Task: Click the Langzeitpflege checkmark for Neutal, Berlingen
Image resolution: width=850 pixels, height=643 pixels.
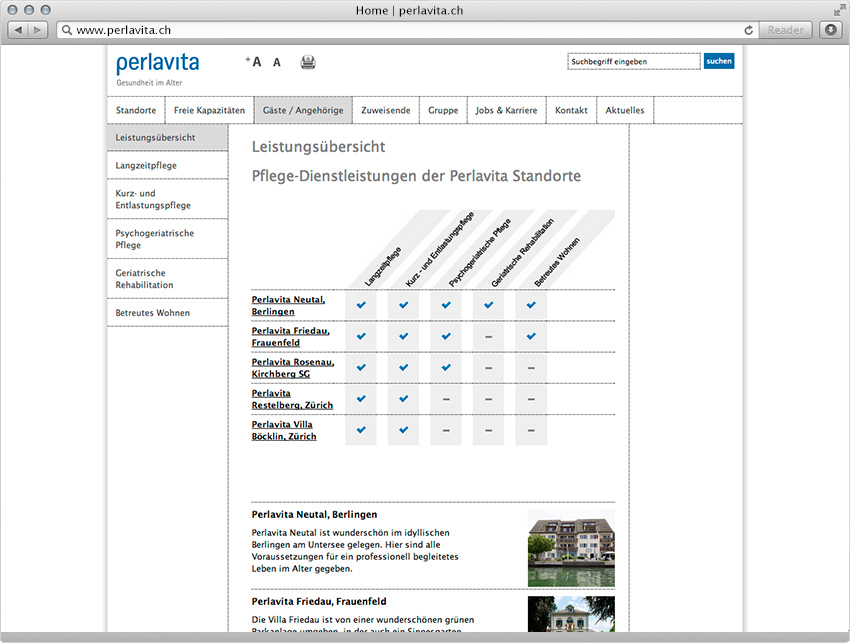Action: (x=361, y=305)
